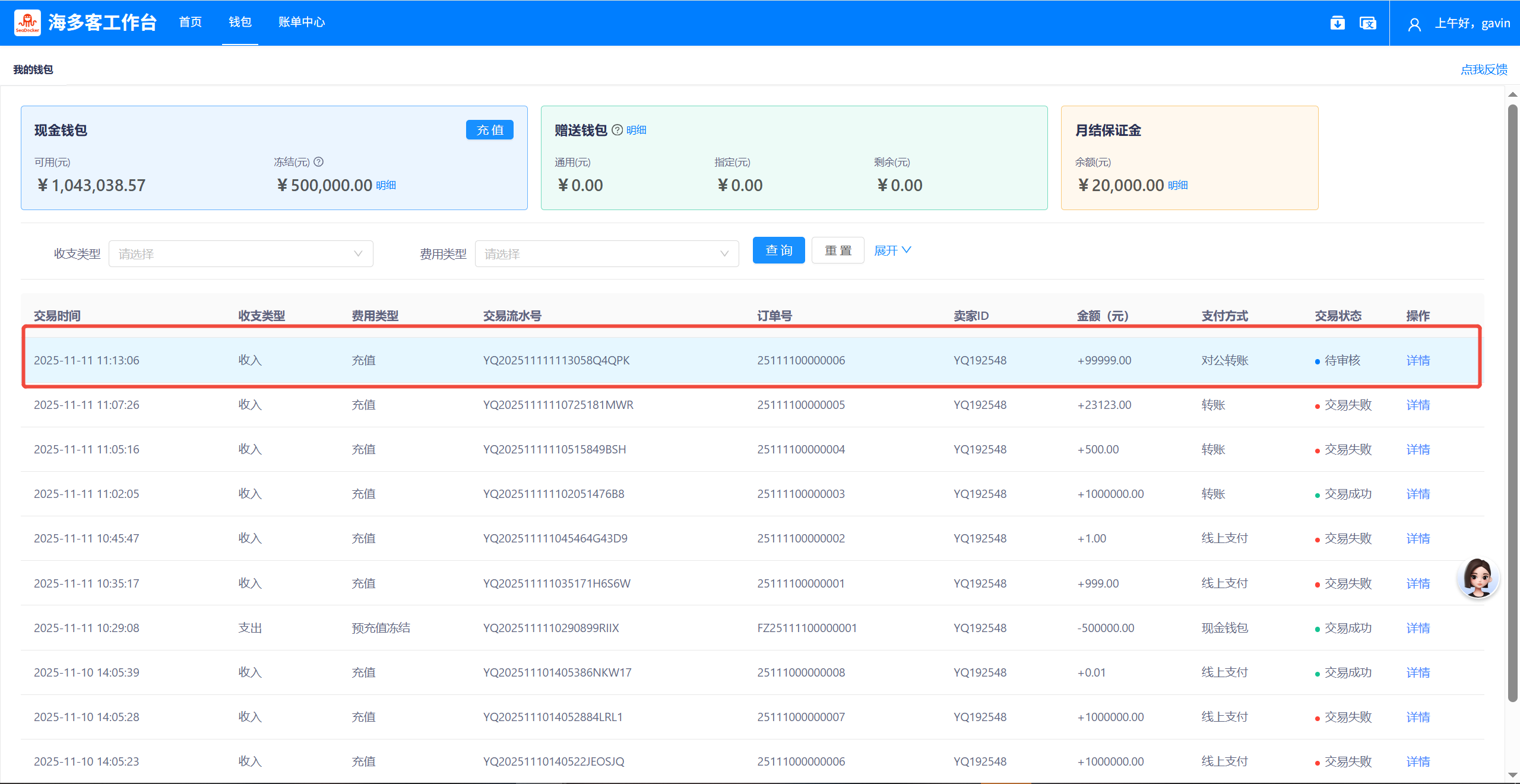
Task: Click help icon beside 赠送钱包 title
Action: click(617, 130)
